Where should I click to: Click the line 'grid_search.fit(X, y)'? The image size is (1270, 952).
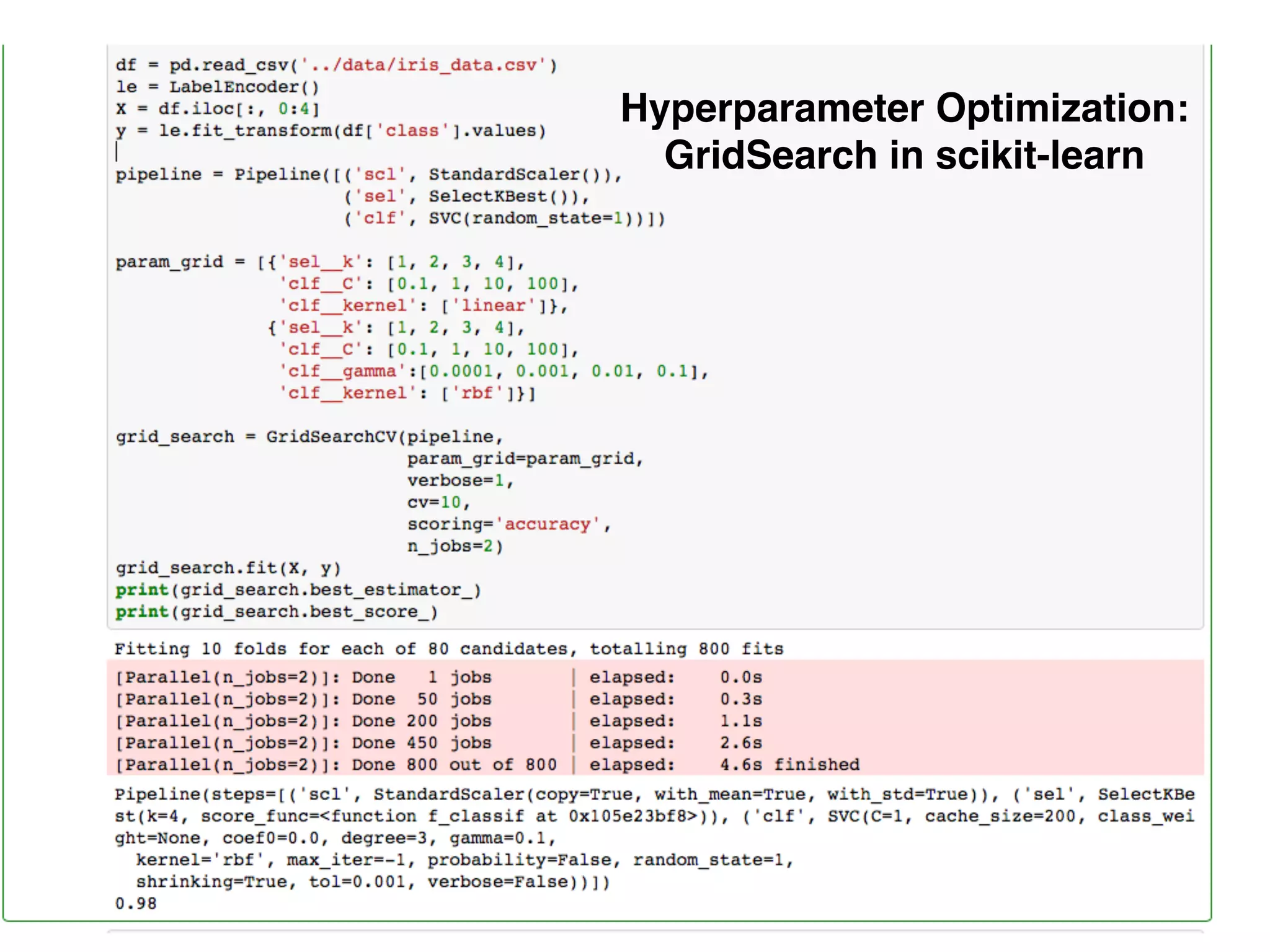(x=228, y=568)
